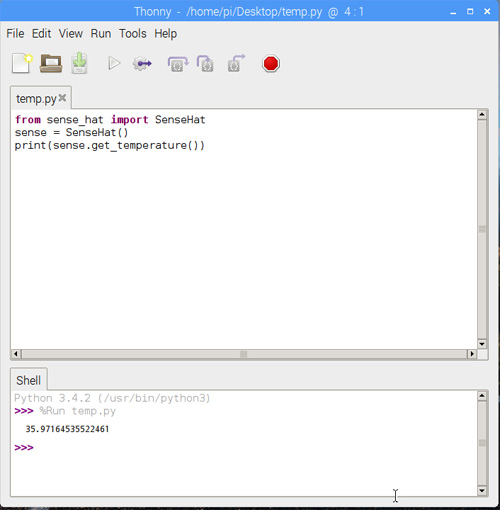Viewport: 500px width, 510px height.
Task: Open the View menu
Action: pos(71,34)
